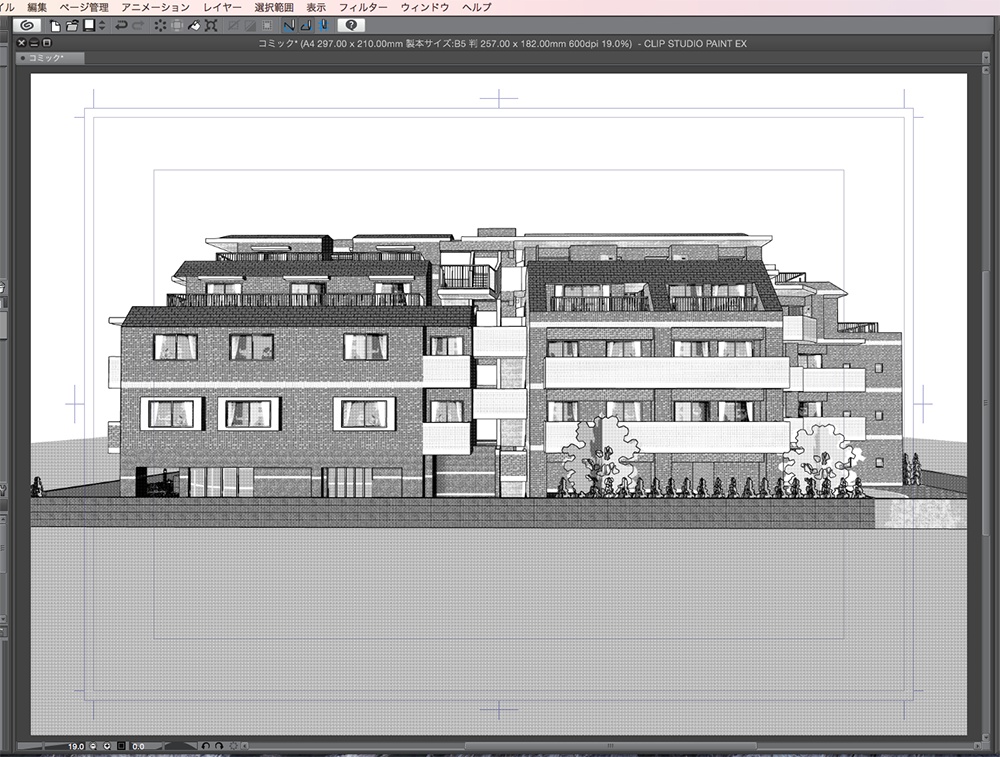Image resolution: width=1000 pixels, height=757 pixels.
Task: Reset zoom with the 100% view button
Action: point(121,745)
